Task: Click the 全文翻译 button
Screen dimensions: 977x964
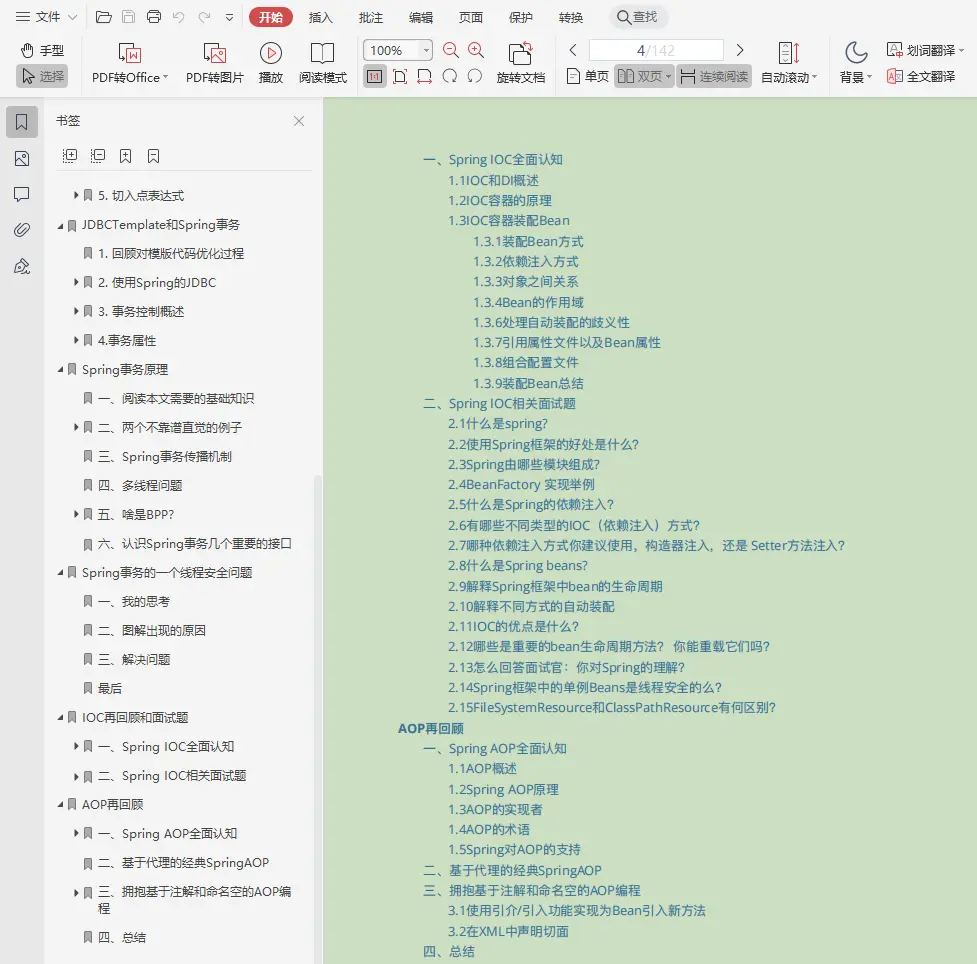Action: point(921,77)
